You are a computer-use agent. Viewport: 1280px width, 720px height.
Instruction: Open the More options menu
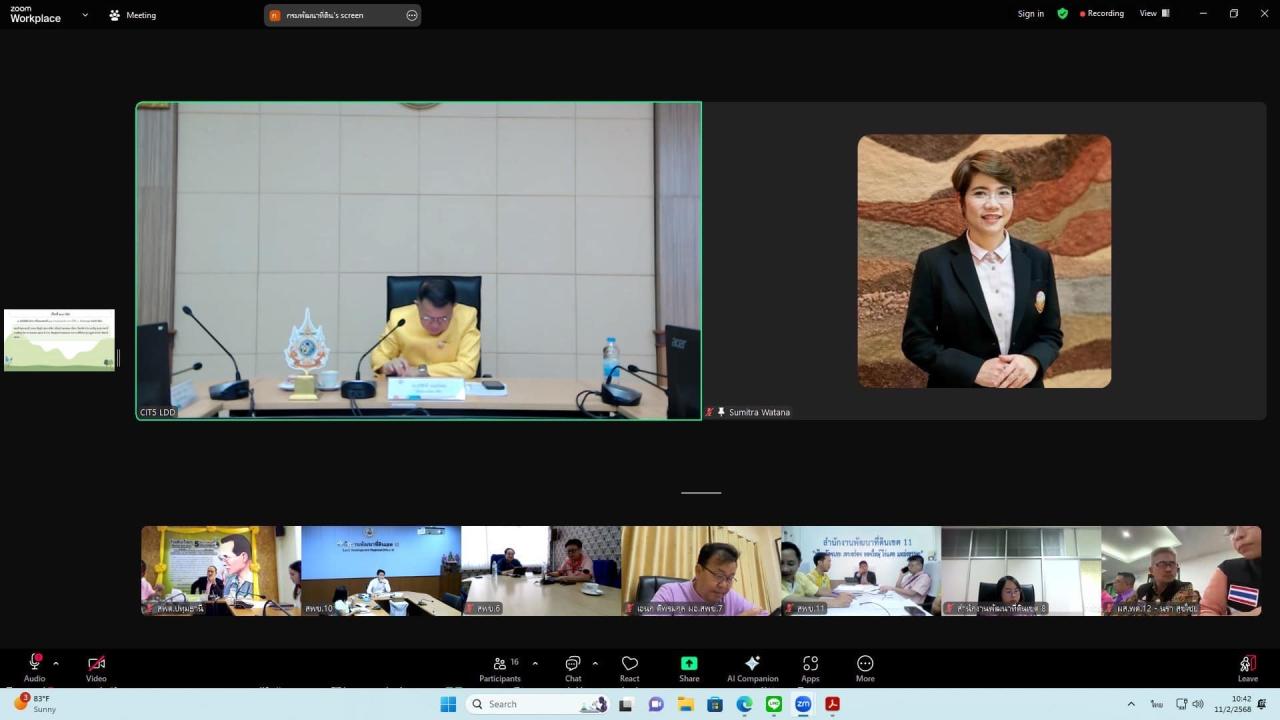tap(865, 665)
